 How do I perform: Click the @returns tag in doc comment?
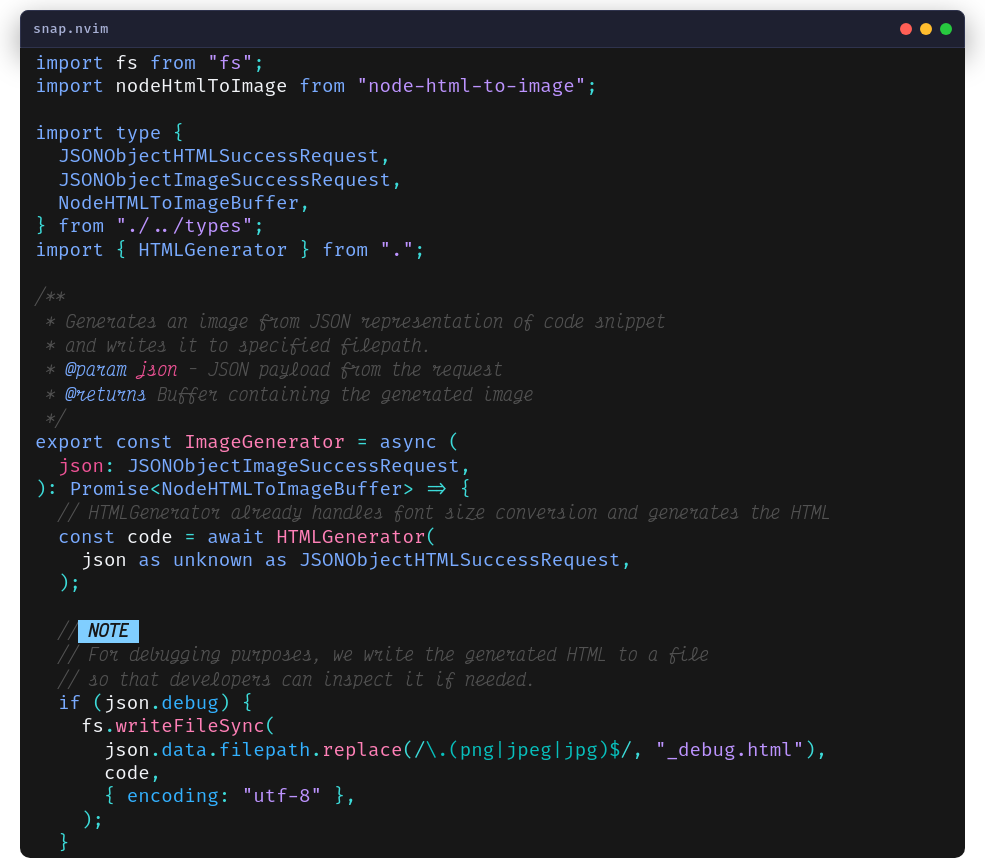pyautogui.click(x=105, y=395)
